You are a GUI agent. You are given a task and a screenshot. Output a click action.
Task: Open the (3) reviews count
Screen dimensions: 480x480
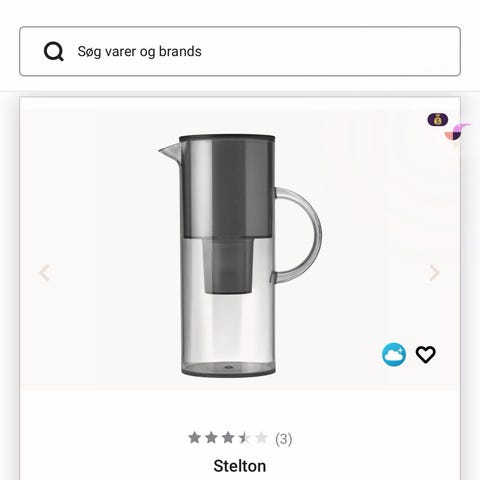click(x=284, y=439)
